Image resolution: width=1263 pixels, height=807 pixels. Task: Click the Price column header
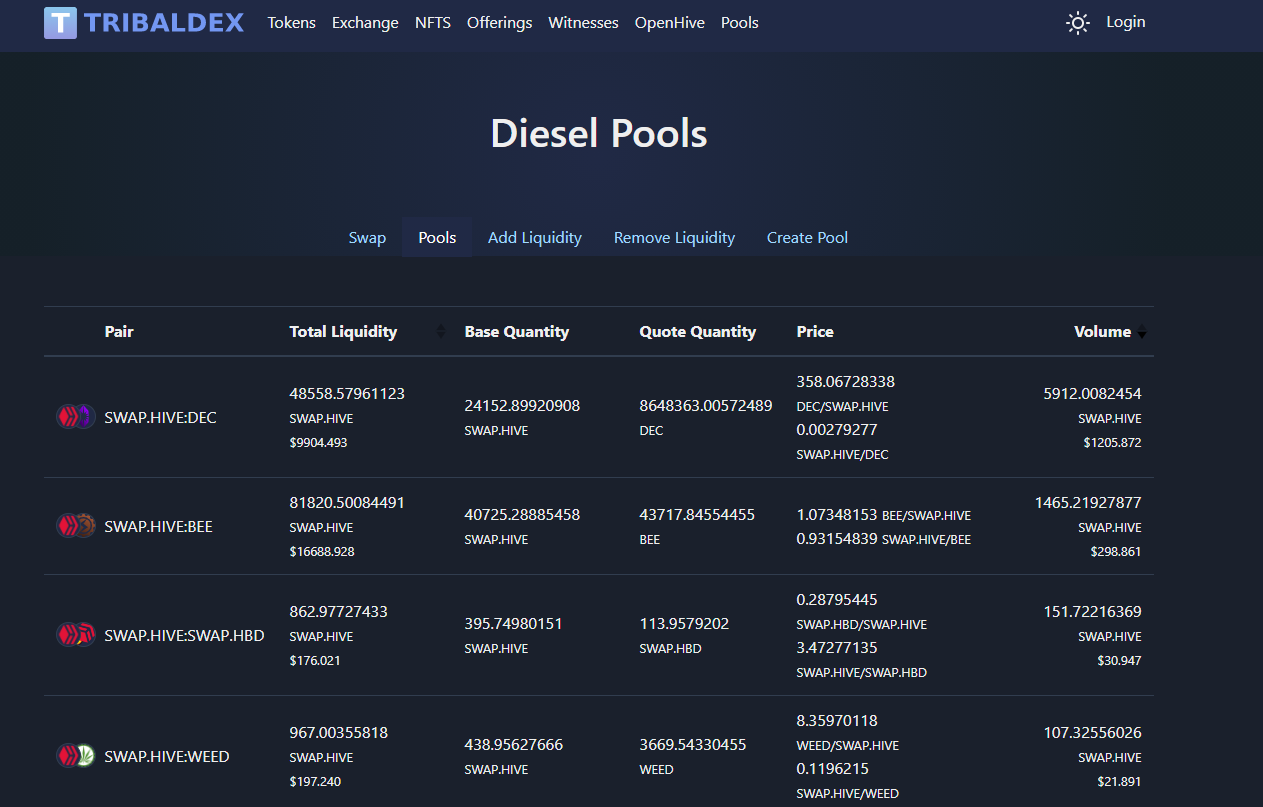coord(815,332)
